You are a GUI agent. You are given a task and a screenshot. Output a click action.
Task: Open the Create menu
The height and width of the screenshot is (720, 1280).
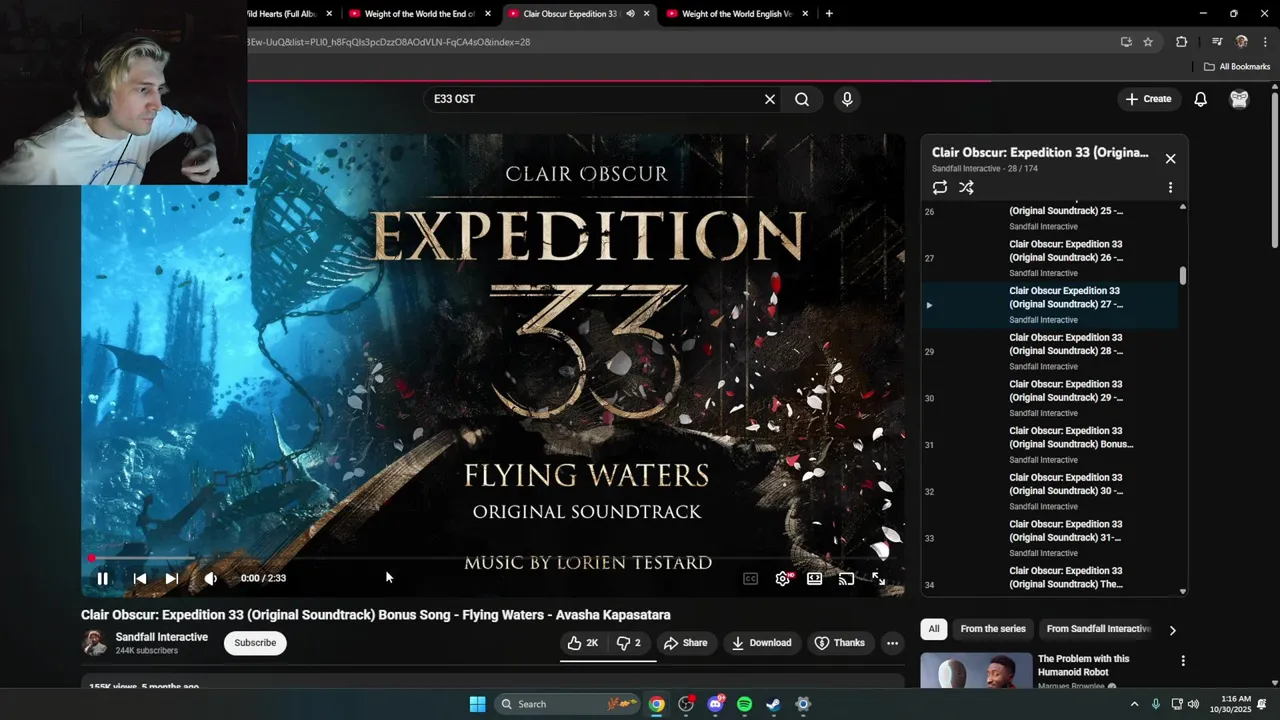(1148, 99)
